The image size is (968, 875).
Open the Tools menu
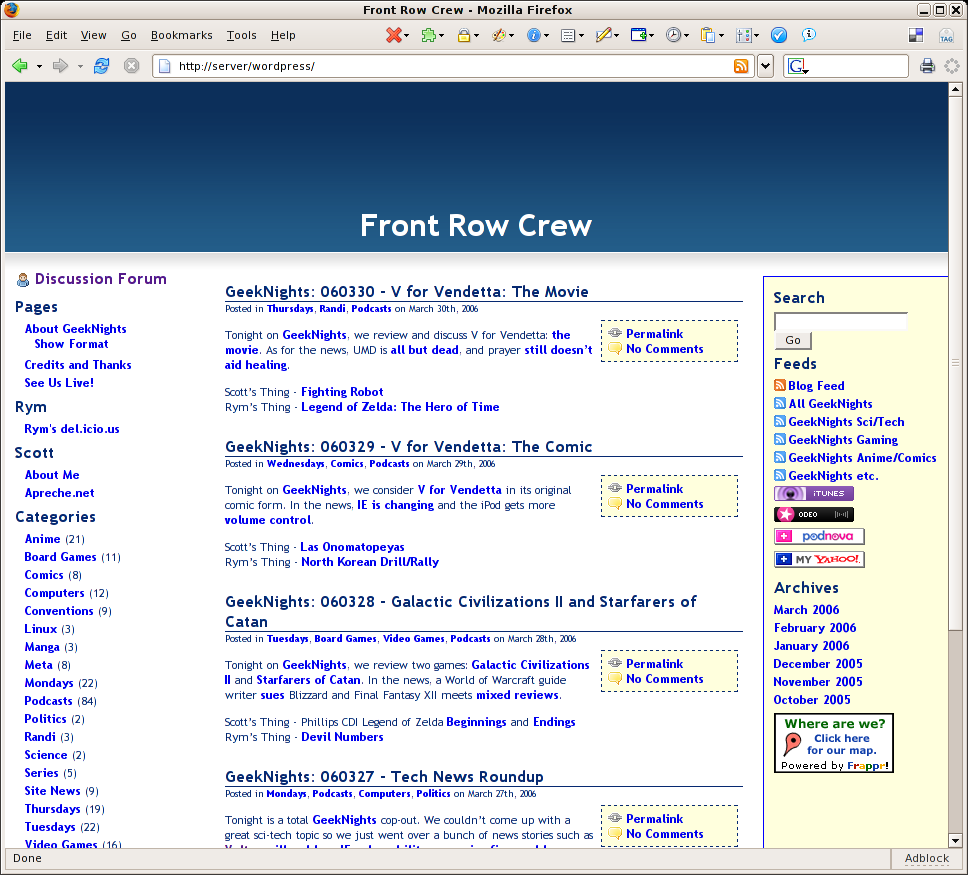point(241,35)
